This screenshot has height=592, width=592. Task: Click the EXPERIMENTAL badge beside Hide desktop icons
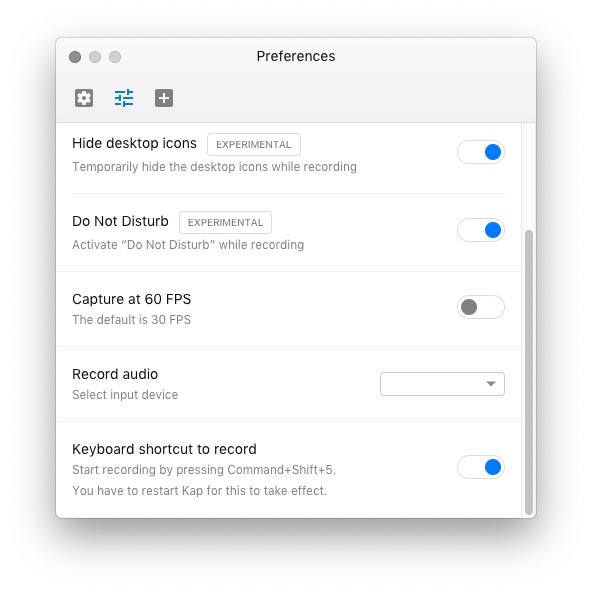[x=254, y=144]
